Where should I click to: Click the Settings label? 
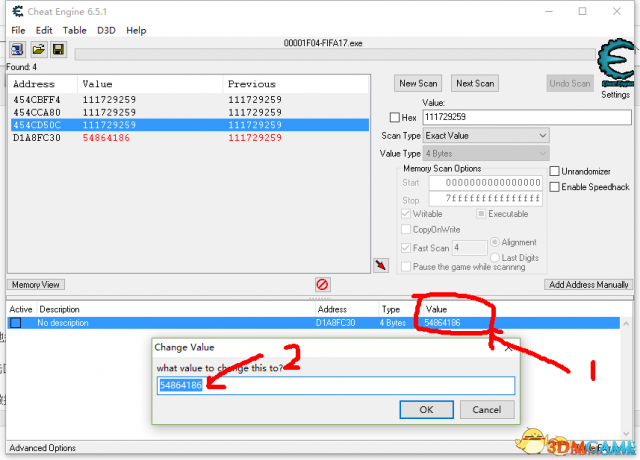click(616, 95)
